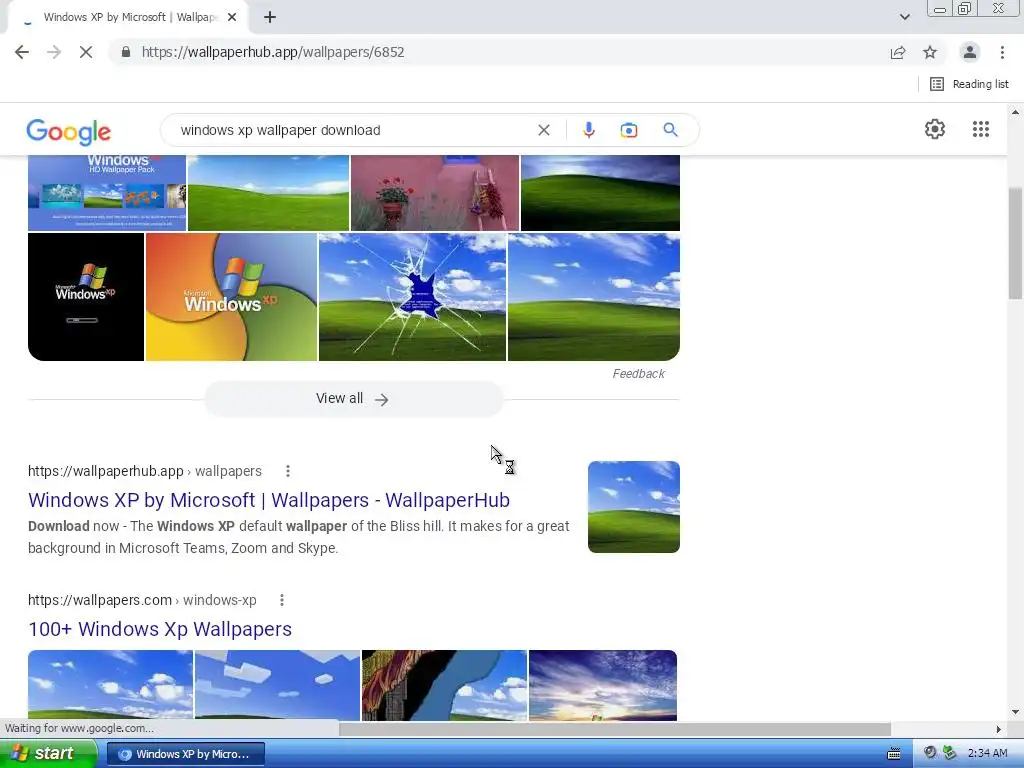Open the Chrome three-dot menu
This screenshot has width=1024, height=768.
(1002, 52)
